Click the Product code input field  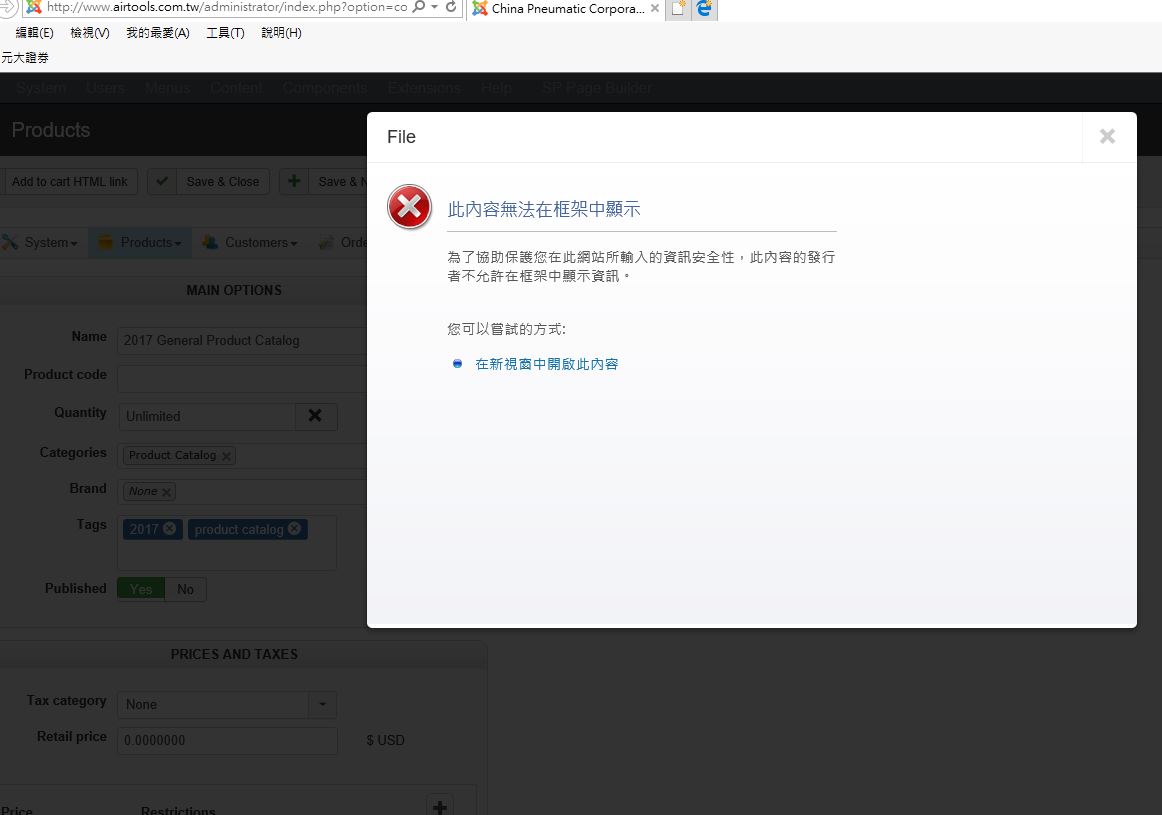(242, 379)
